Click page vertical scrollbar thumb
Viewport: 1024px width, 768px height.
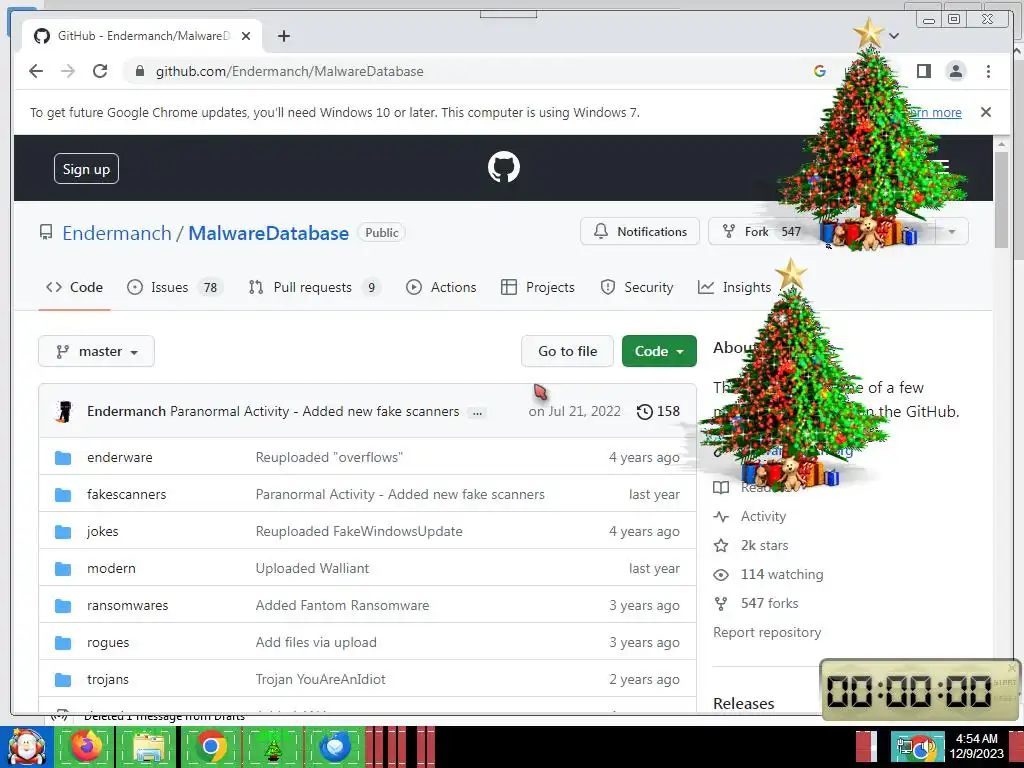pos(1000,200)
